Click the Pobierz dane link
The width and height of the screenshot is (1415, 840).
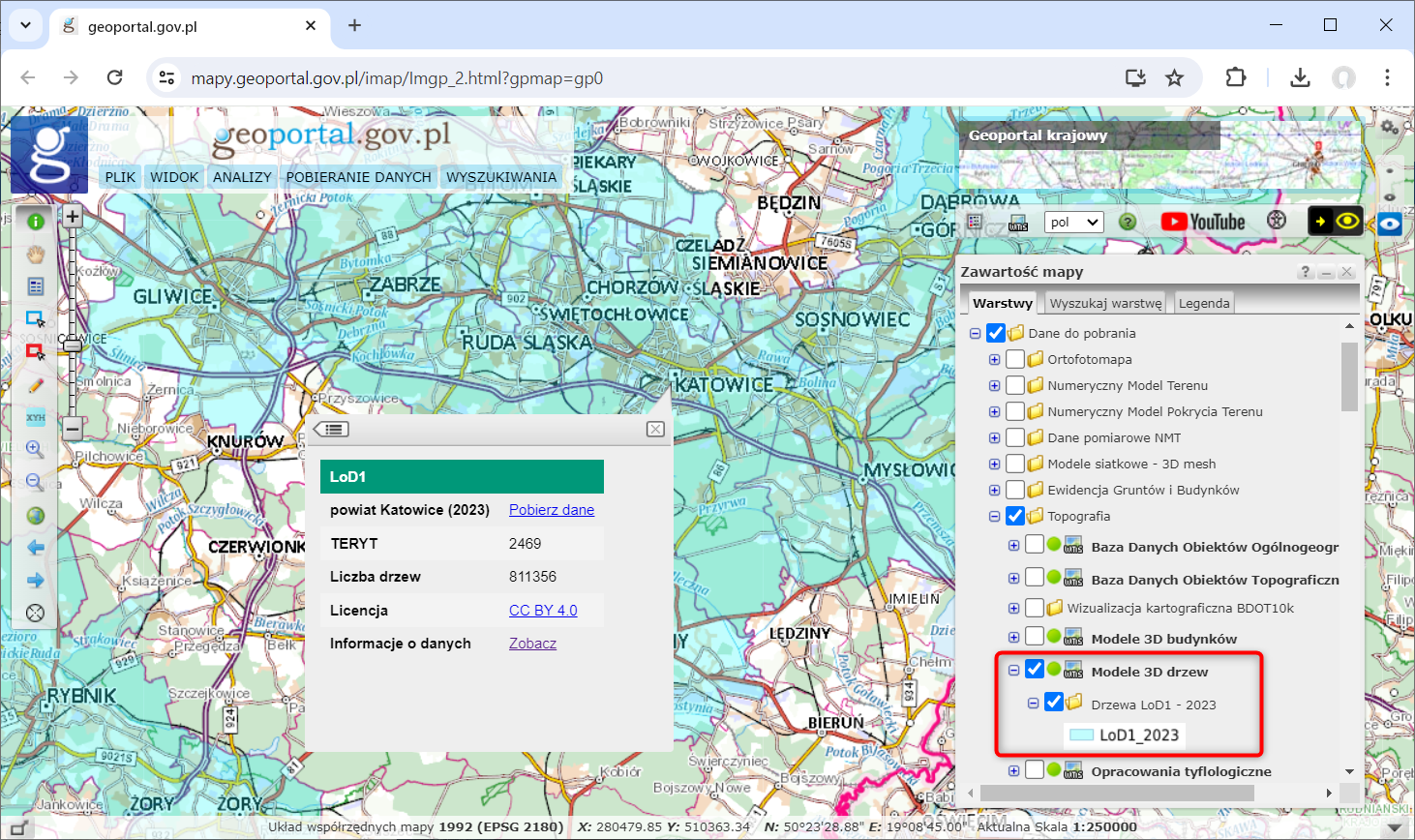[551, 509]
